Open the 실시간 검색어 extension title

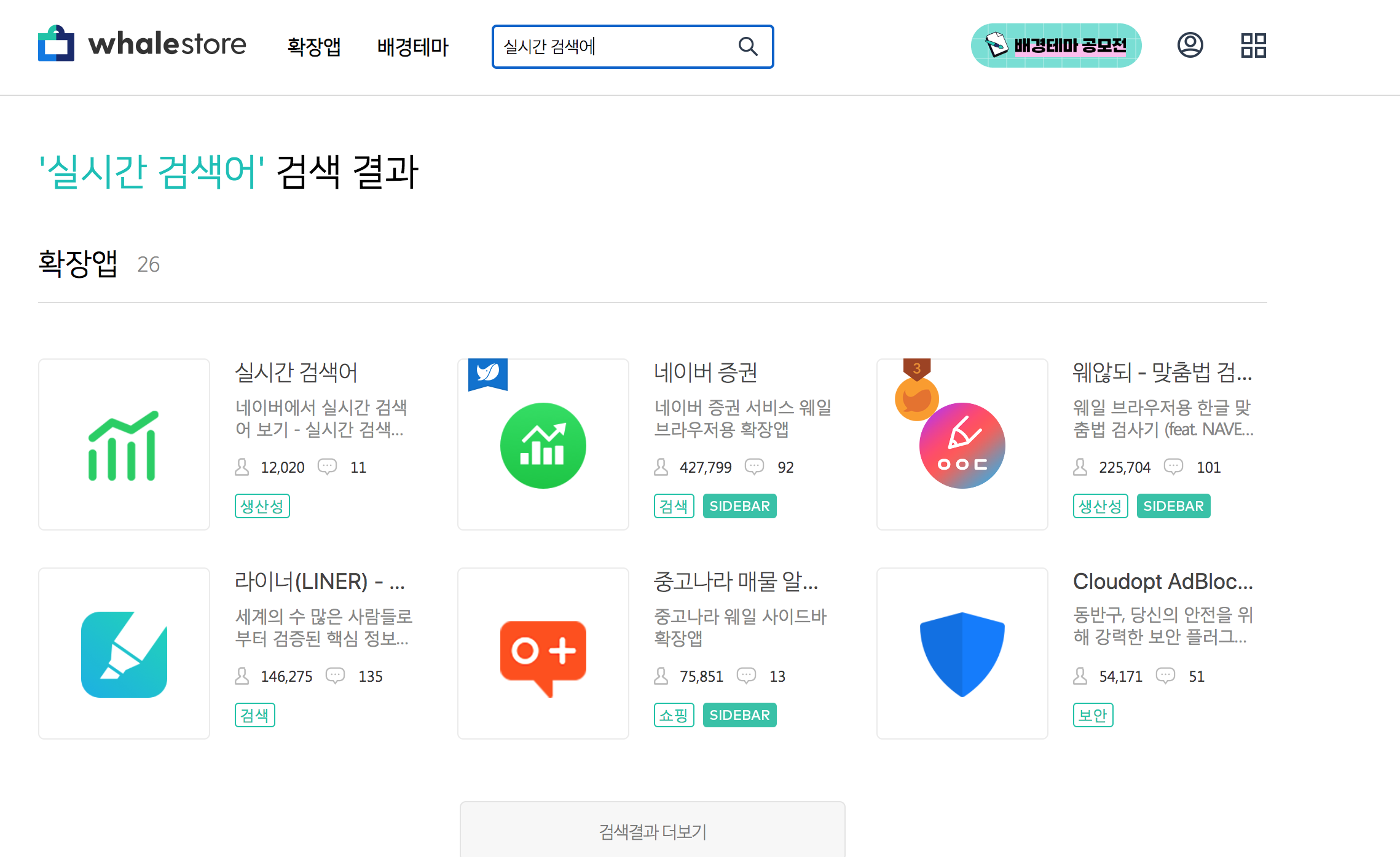(296, 372)
